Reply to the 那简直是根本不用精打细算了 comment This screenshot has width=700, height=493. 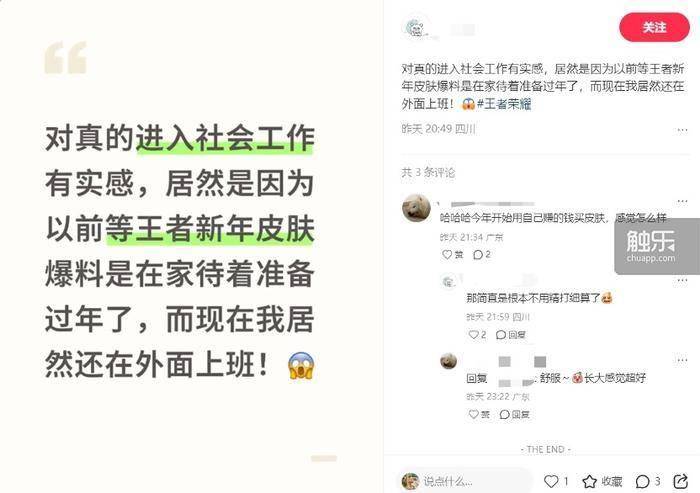[x=511, y=334]
